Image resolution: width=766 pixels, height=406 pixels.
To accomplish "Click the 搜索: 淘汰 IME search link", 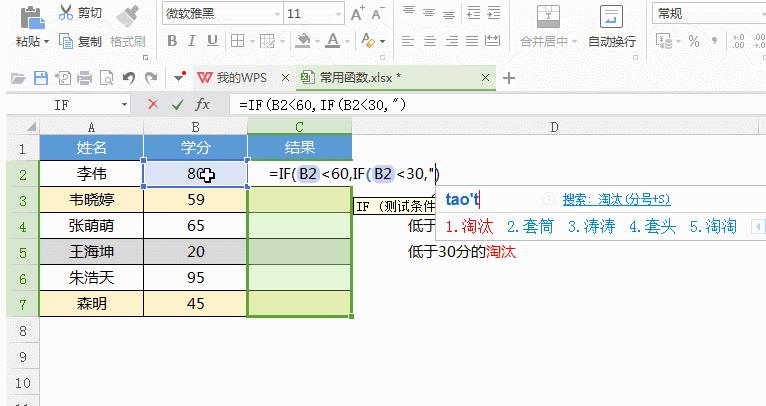I will tap(616, 199).
